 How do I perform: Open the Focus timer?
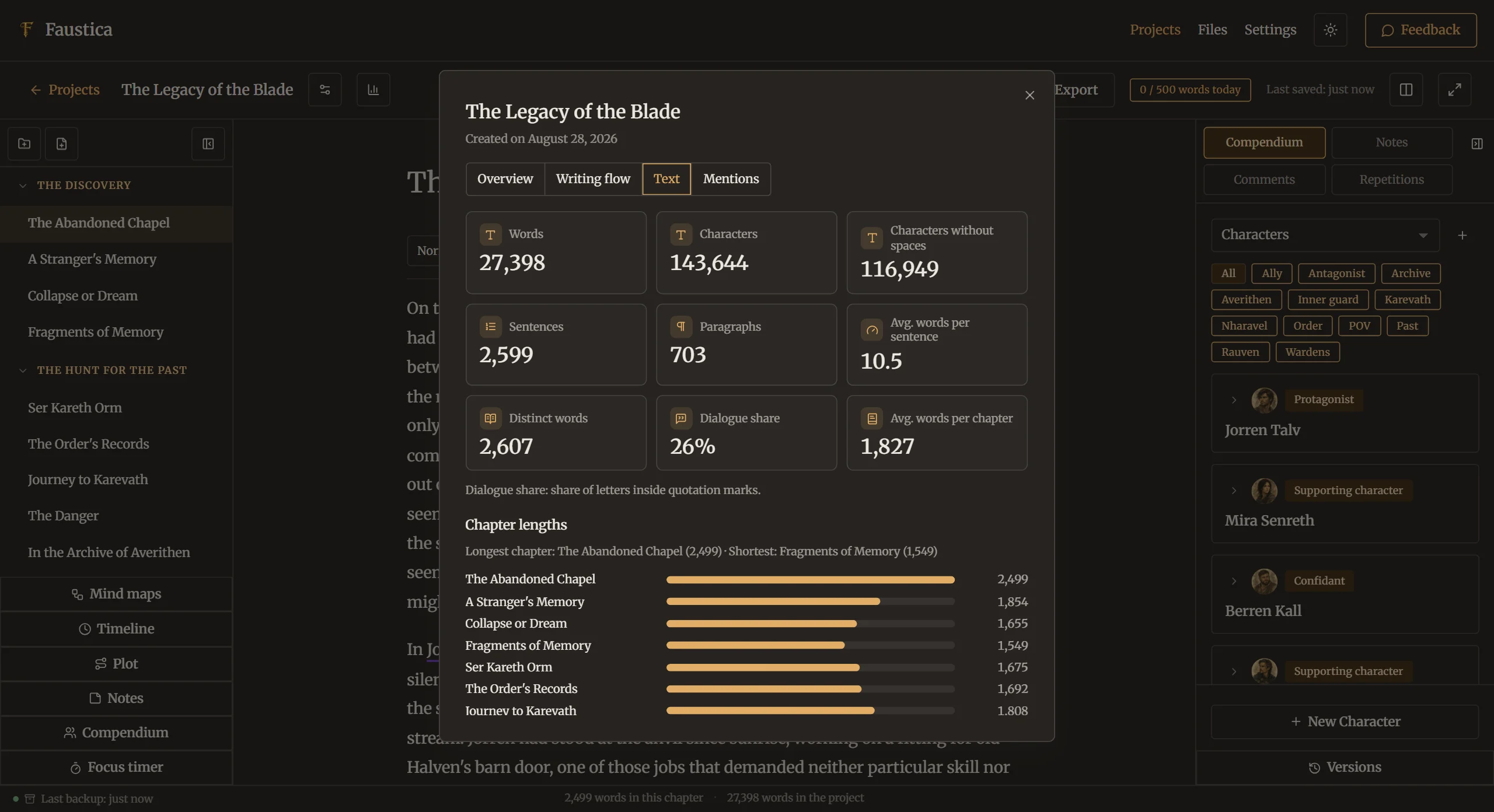pyautogui.click(x=116, y=768)
